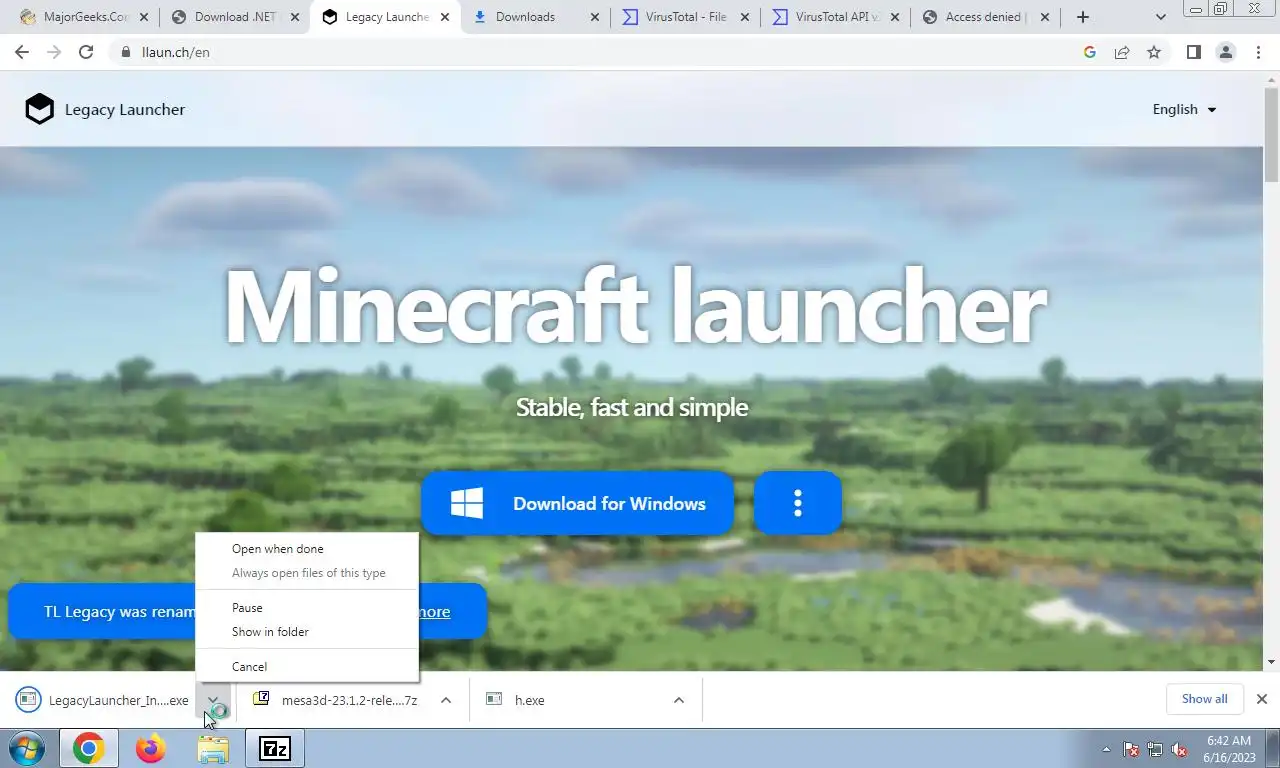Click Download for Windows button
This screenshot has height=768, width=1280.
577,503
